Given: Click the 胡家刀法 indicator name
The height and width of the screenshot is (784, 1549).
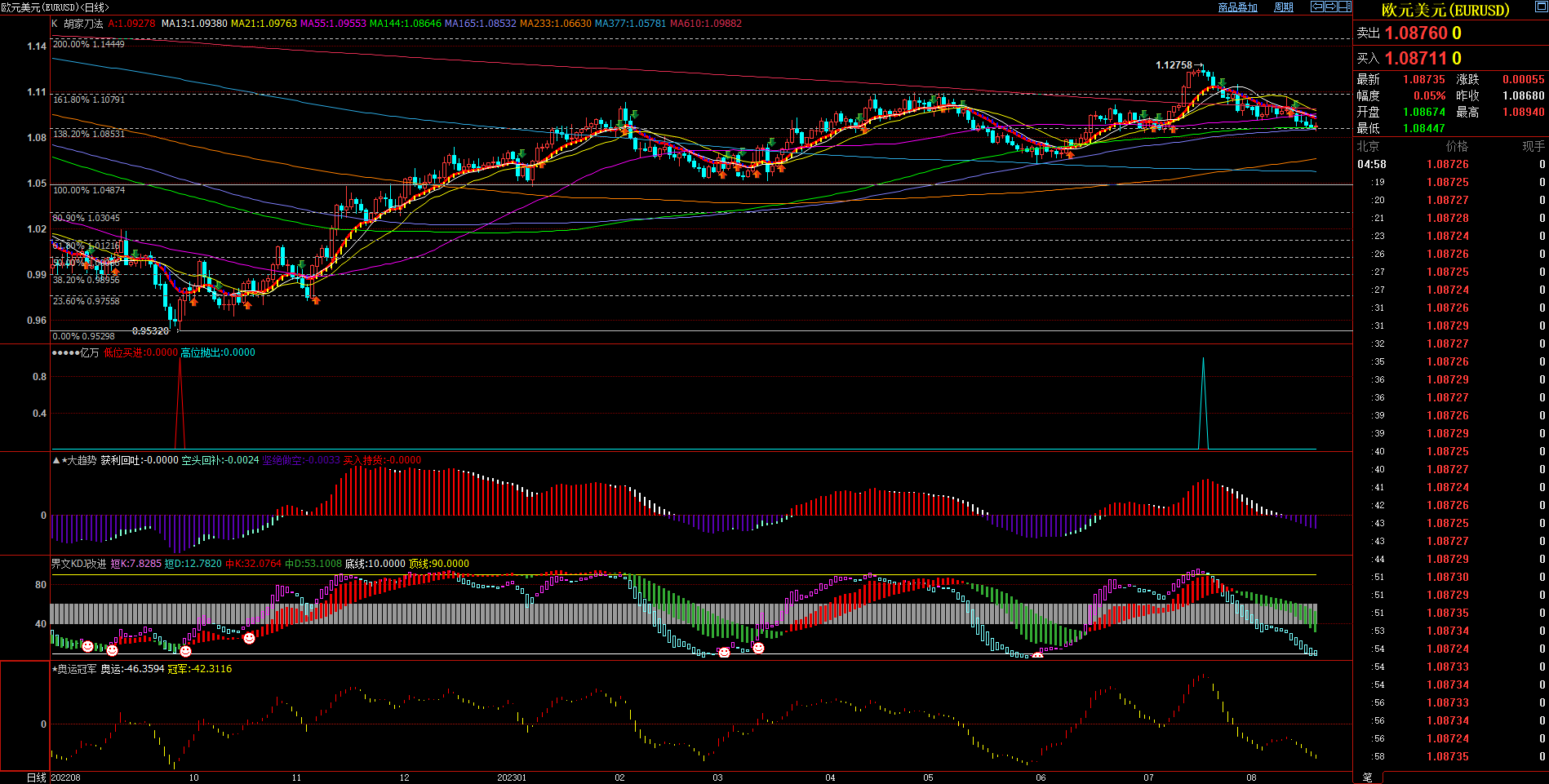Looking at the screenshot, I should [x=83, y=24].
